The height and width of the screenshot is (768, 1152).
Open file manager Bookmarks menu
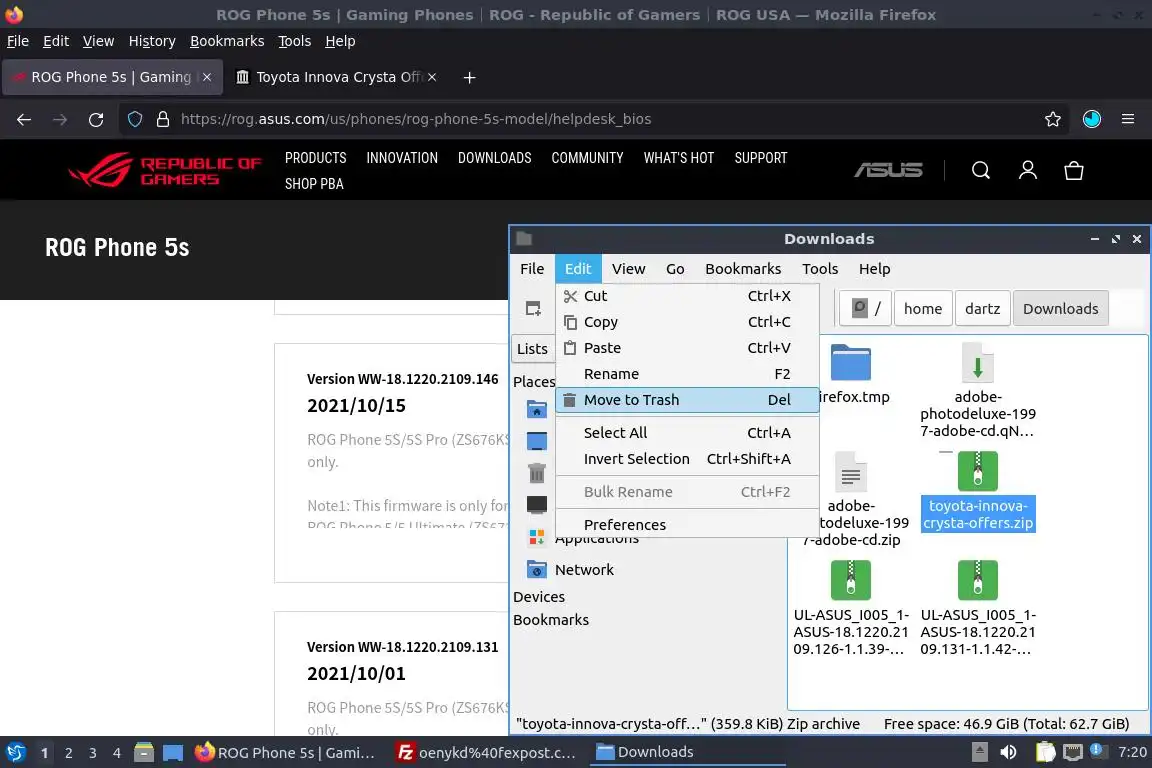(743, 269)
